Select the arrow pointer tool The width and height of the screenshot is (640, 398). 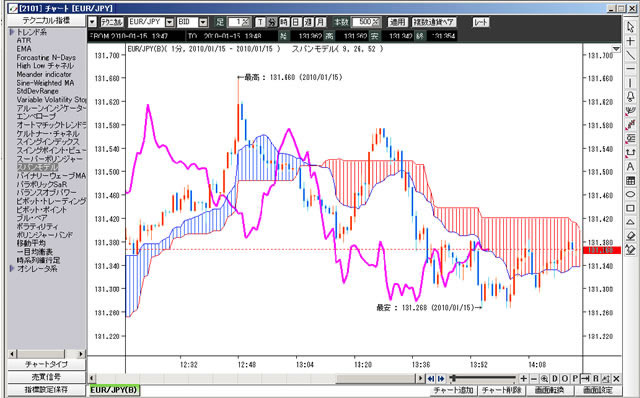630,27
